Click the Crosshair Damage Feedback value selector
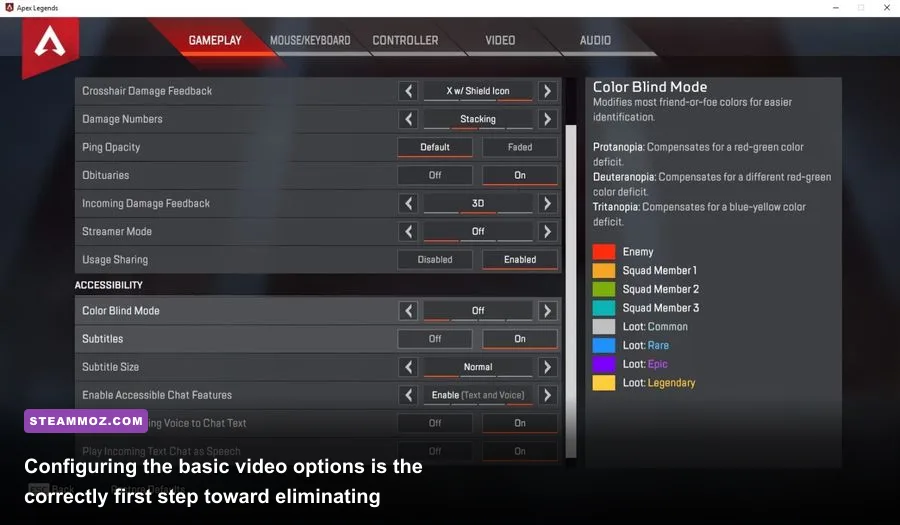This screenshot has height=525, width=900. pos(478,91)
